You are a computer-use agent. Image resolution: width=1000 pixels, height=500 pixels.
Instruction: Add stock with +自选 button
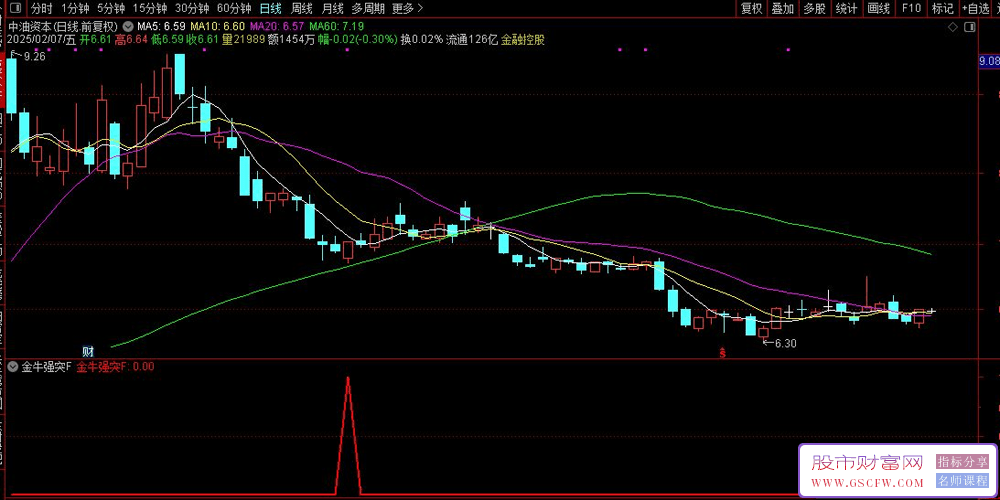pyautogui.click(x=975, y=8)
